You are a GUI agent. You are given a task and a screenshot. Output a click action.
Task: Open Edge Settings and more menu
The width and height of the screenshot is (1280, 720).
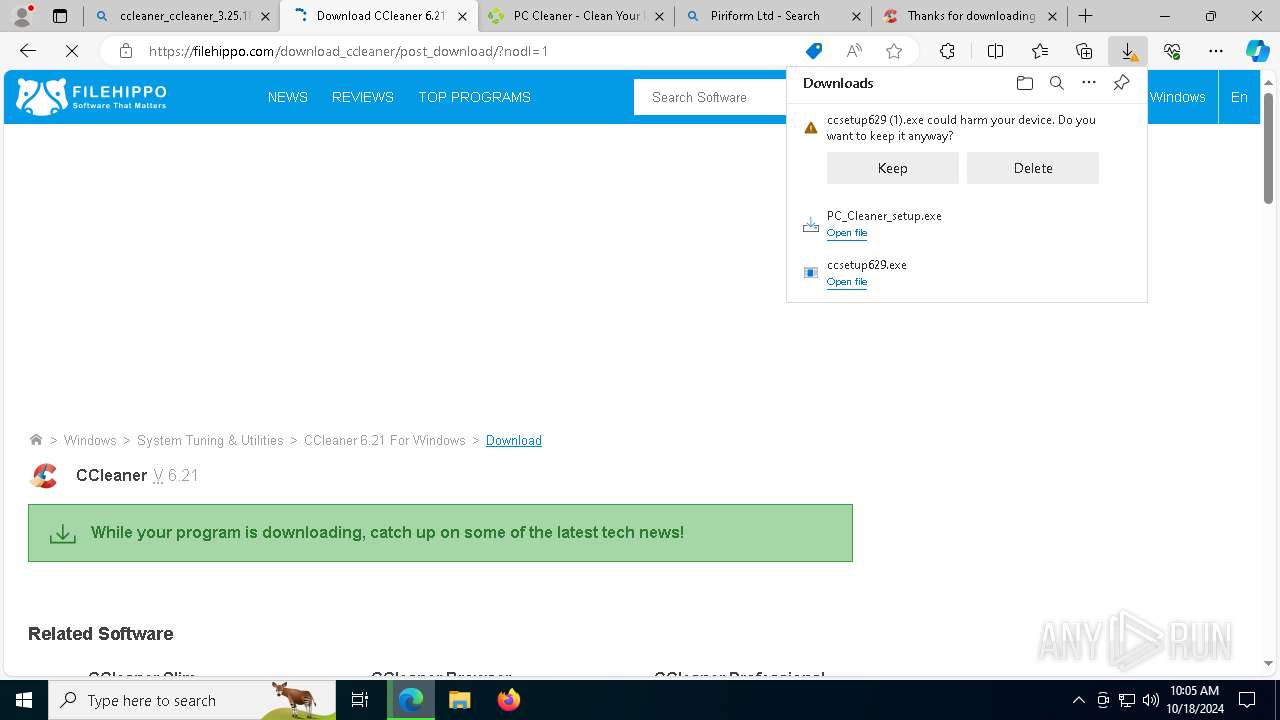pyautogui.click(x=1216, y=51)
